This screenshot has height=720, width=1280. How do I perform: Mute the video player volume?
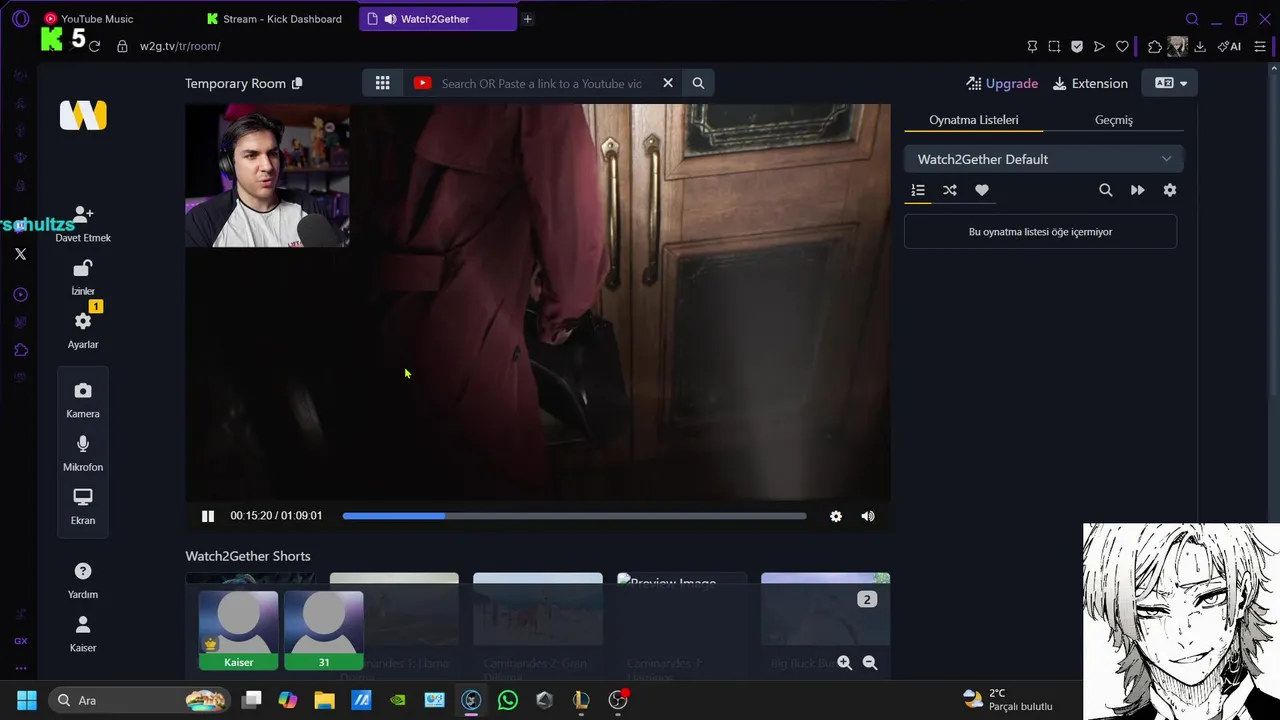point(868,516)
